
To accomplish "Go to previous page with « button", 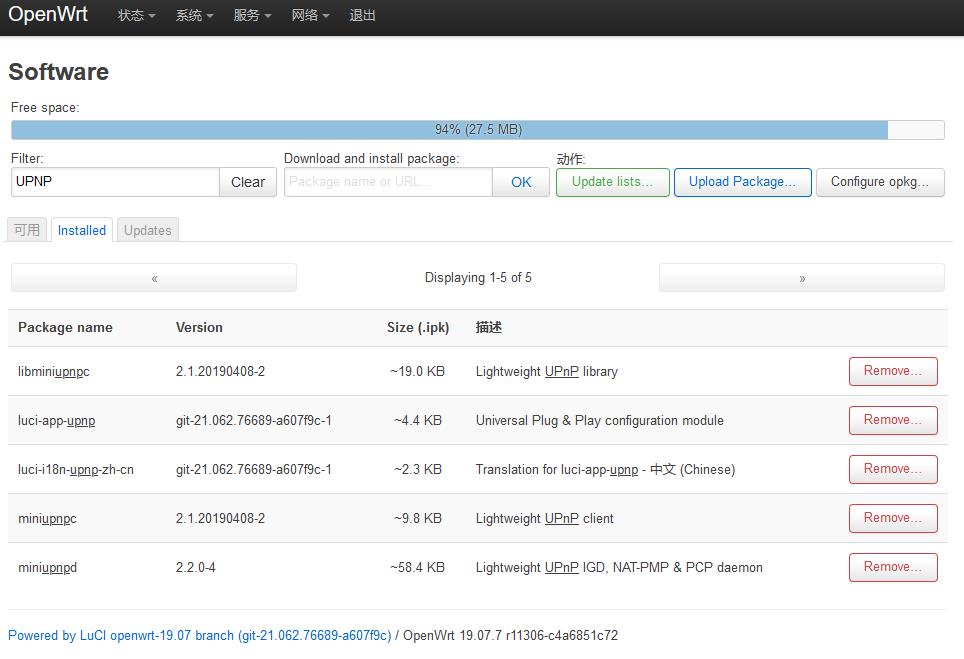I will point(154,278).
